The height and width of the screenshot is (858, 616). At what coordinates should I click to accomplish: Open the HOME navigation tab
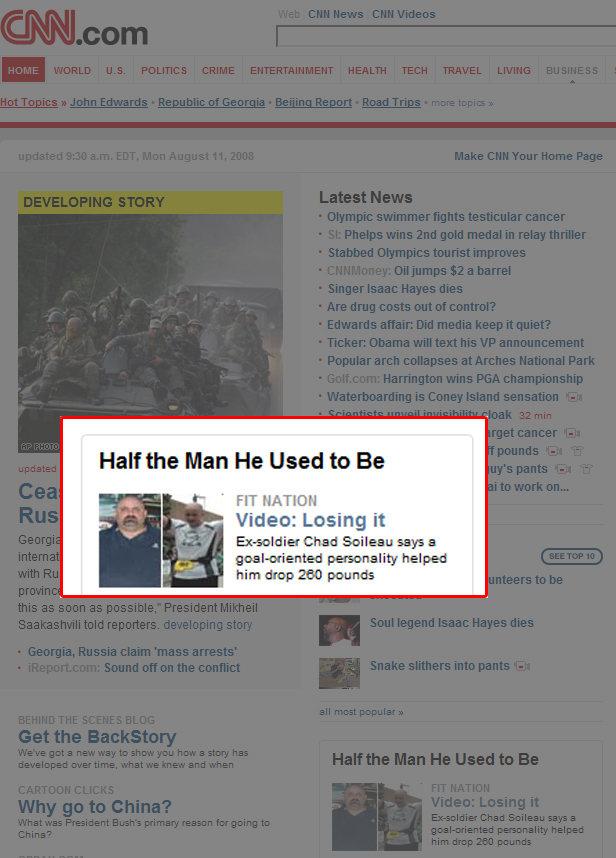point(24,71)
